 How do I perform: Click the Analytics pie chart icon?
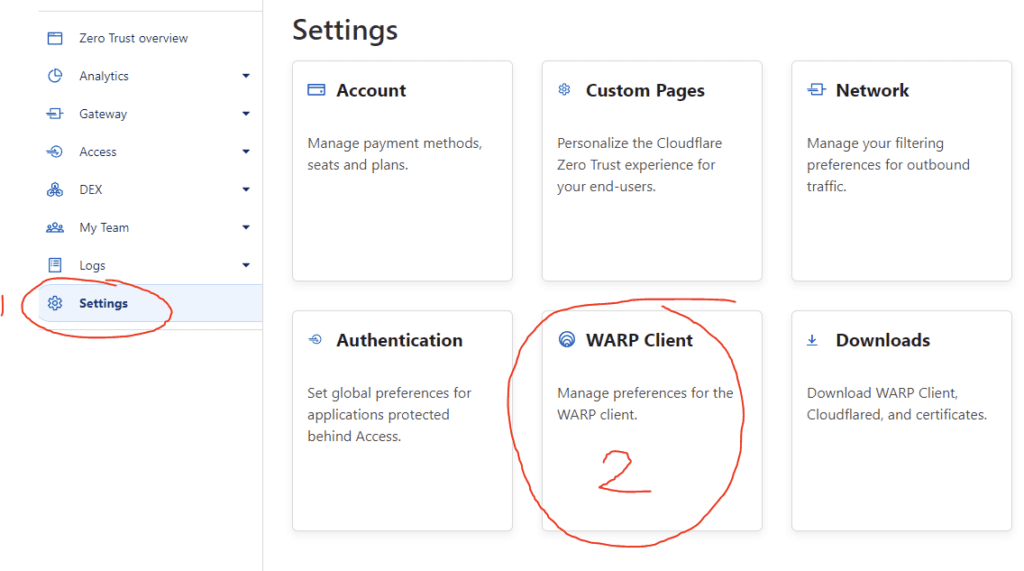point(55,76)
